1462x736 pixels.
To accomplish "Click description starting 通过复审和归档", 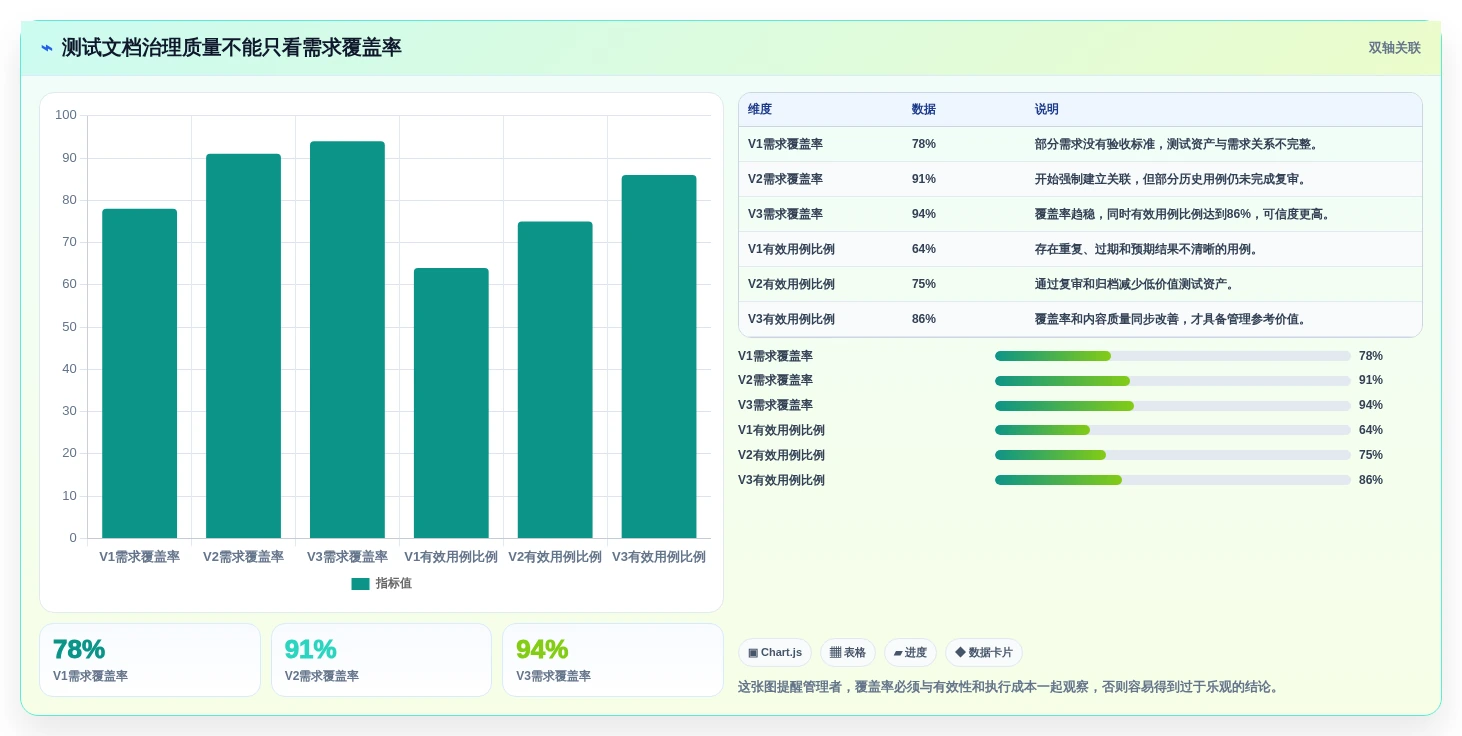I will pyautogui.click(x=1137, y=285).
